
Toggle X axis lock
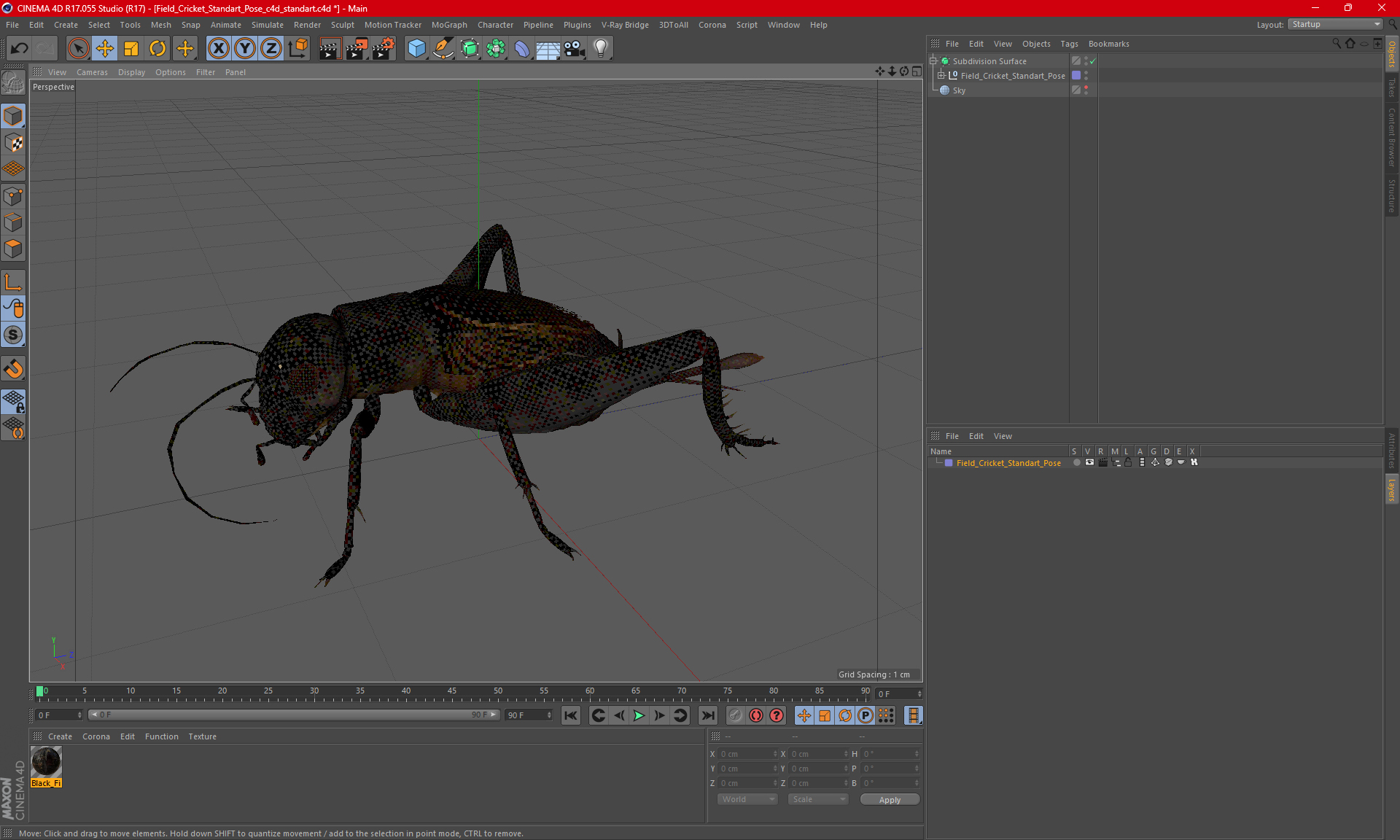pos(218,48)
